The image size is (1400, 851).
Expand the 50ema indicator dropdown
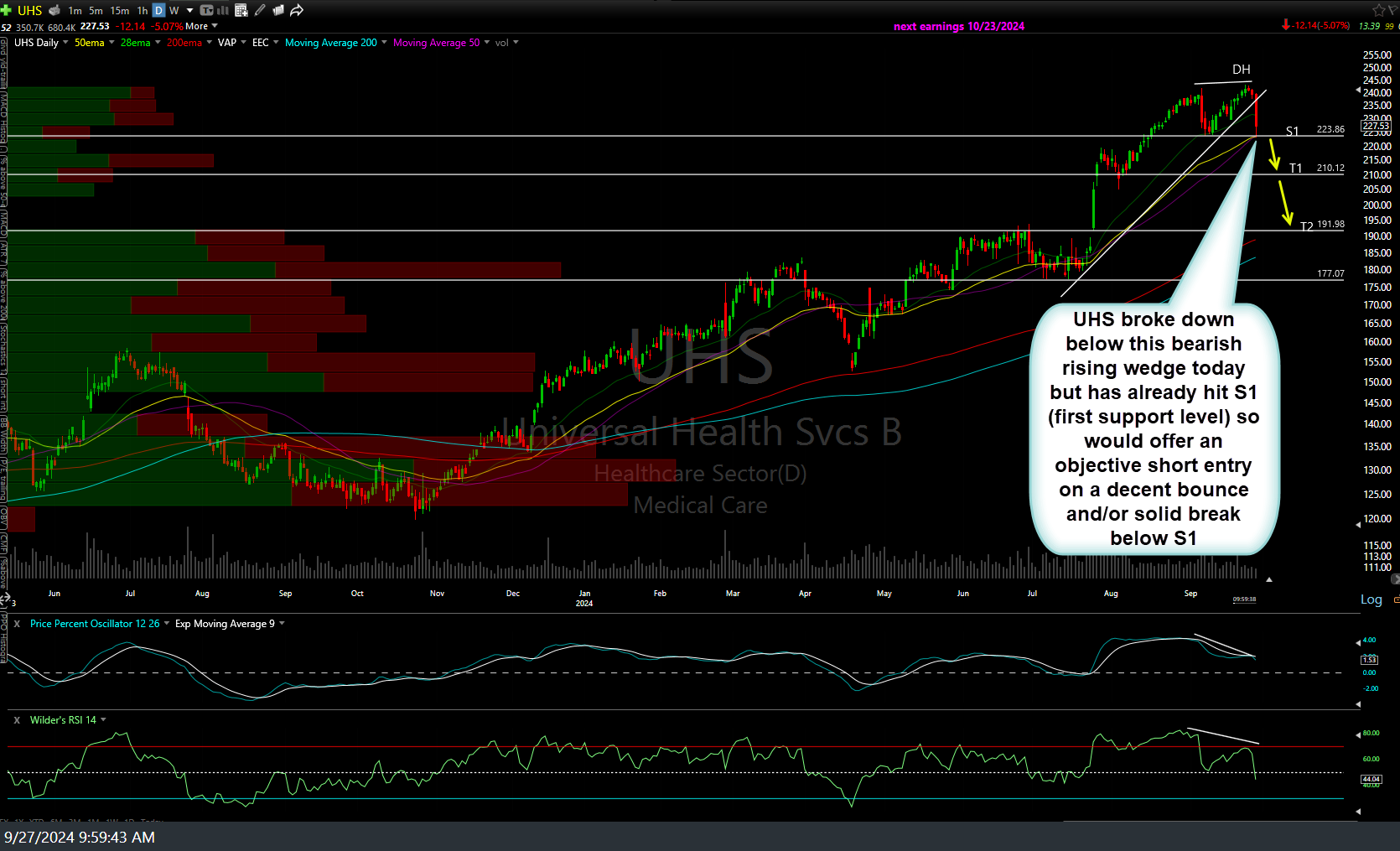click(x=111, y=43)
